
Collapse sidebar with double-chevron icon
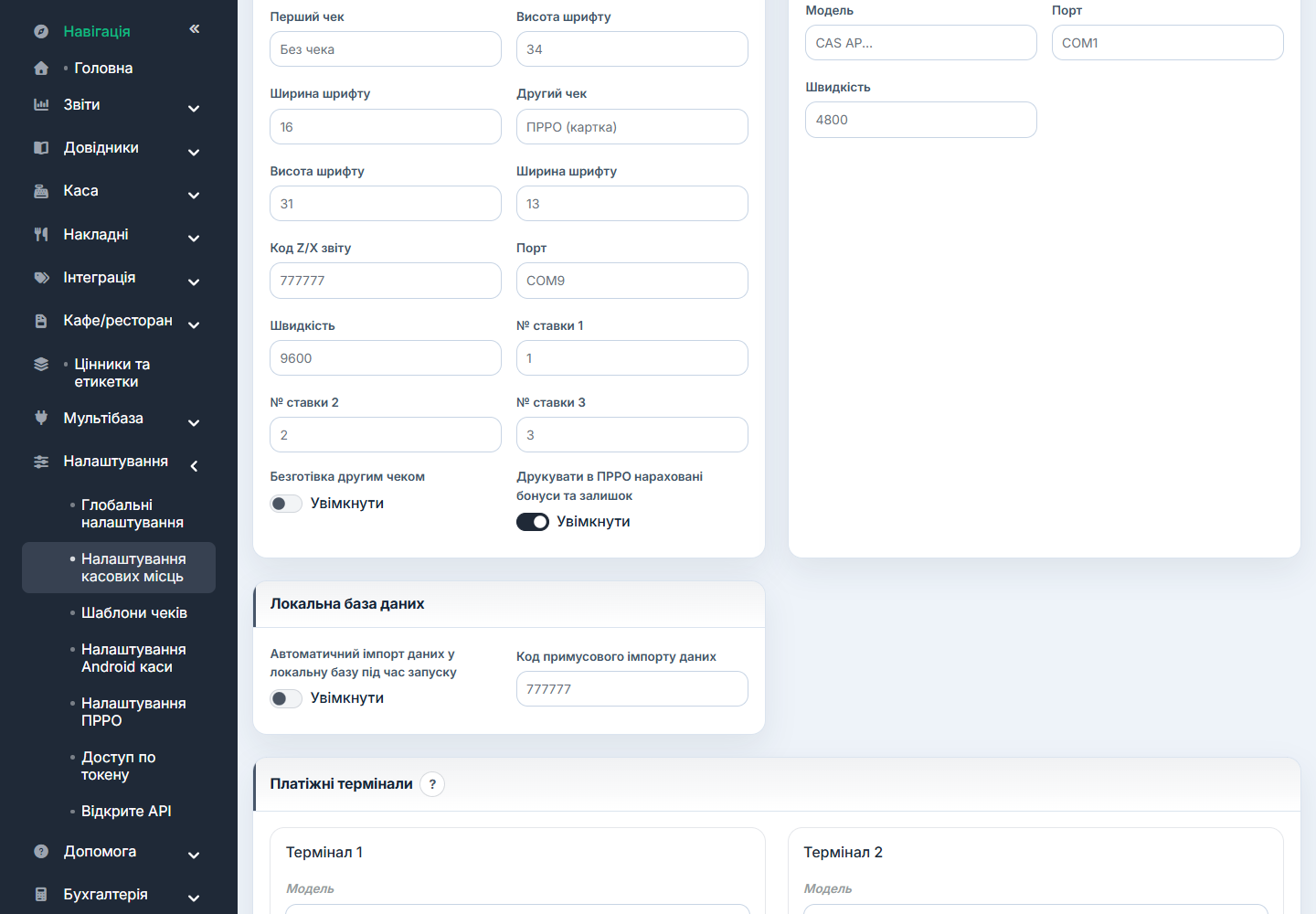click(x=194, y=29)
